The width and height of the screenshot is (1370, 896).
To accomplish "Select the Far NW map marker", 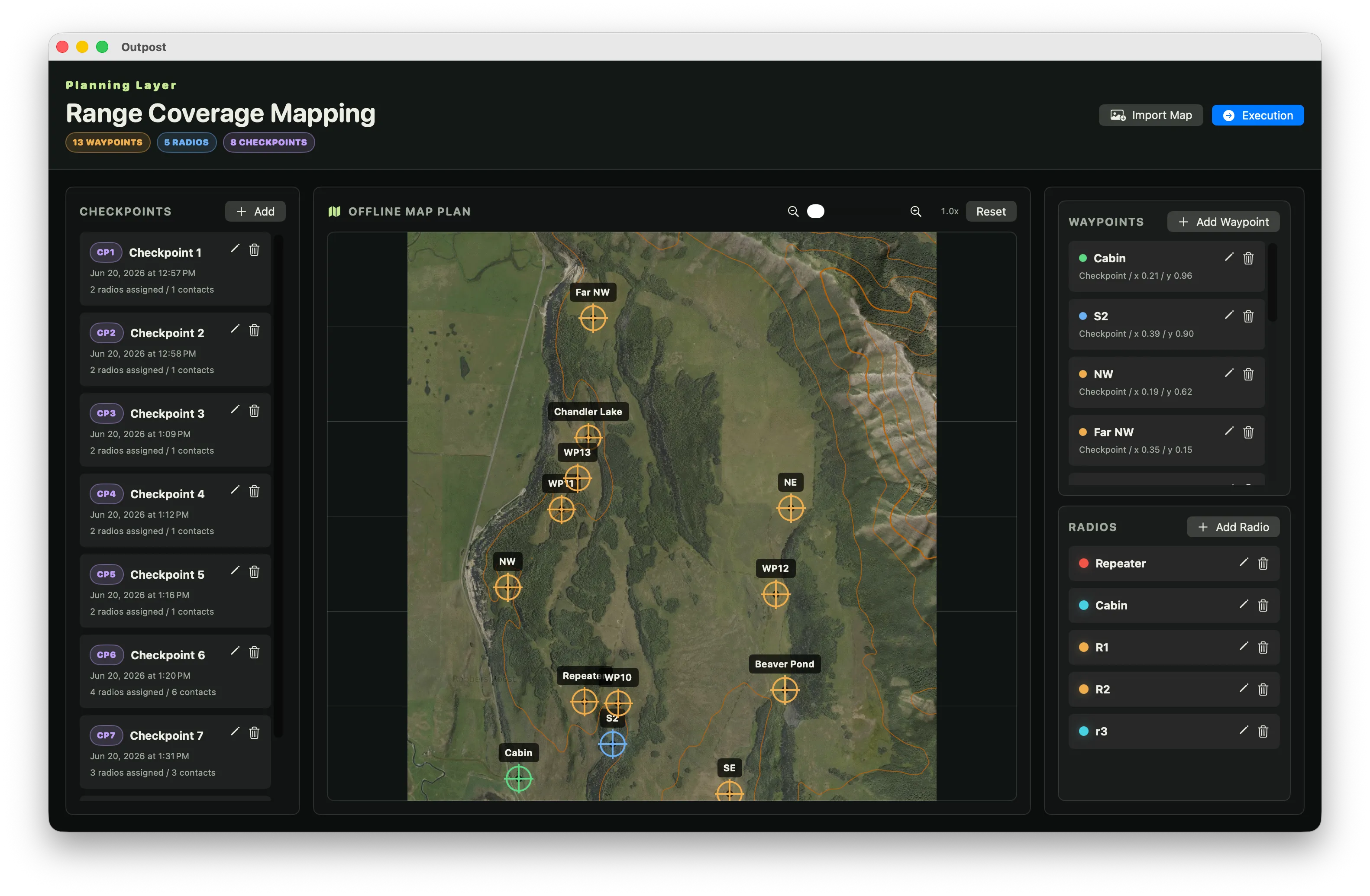I will pos(593,318).
